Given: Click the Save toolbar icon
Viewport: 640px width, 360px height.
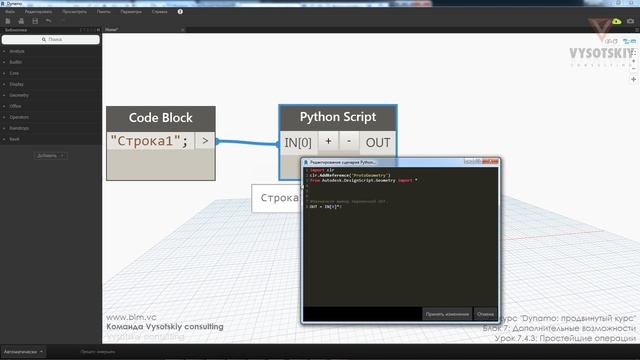Looking at the screenshot, I should click(35, 21).
